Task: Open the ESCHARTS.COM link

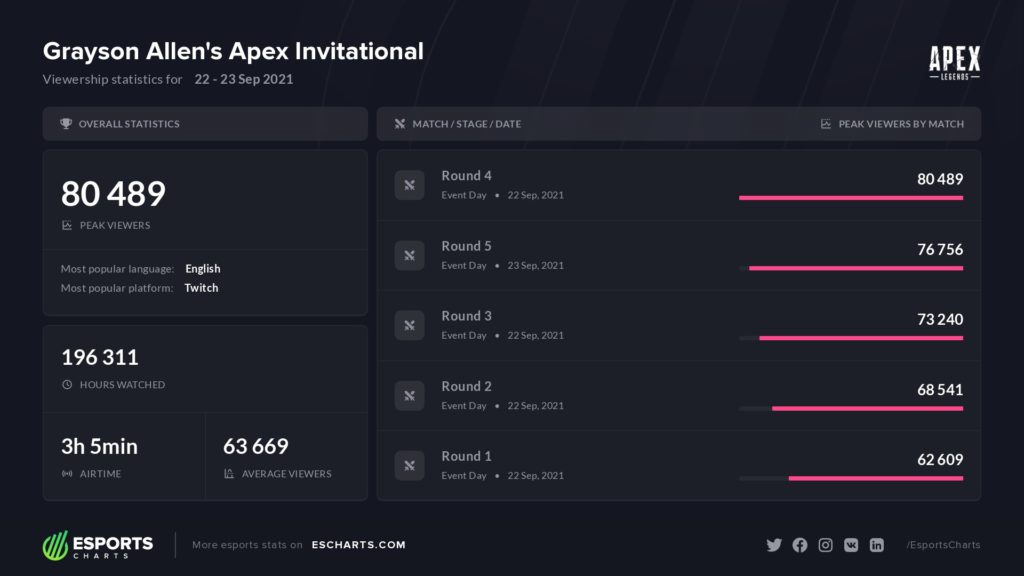Action: (x=358, y=545)
